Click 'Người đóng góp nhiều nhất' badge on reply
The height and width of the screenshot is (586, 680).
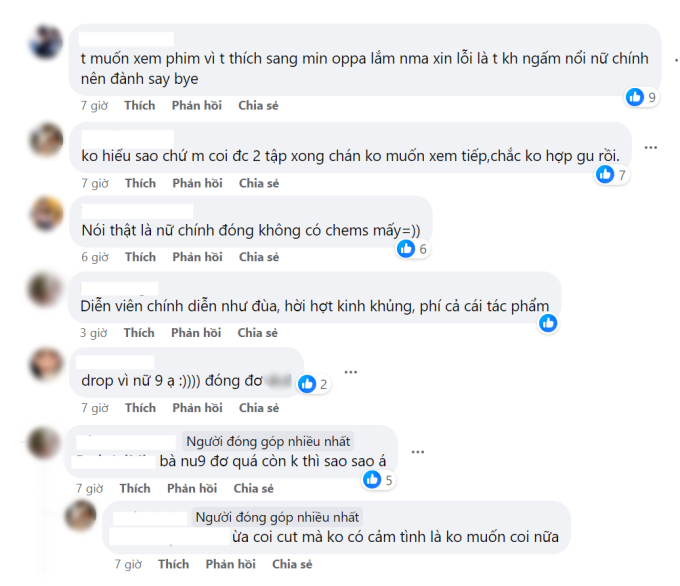point(277,517)
